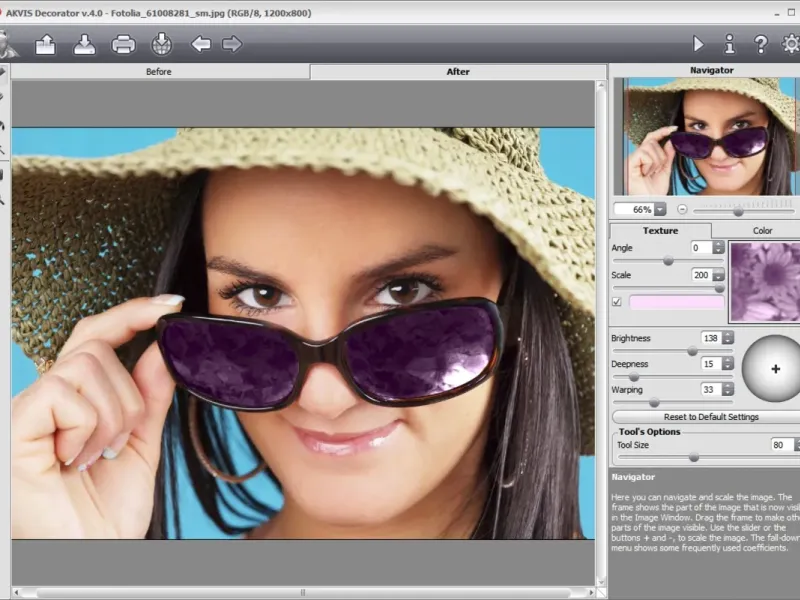Viewport: 800px width, 600px height.
Task: Switch to the Color tab
Action: 762,231
